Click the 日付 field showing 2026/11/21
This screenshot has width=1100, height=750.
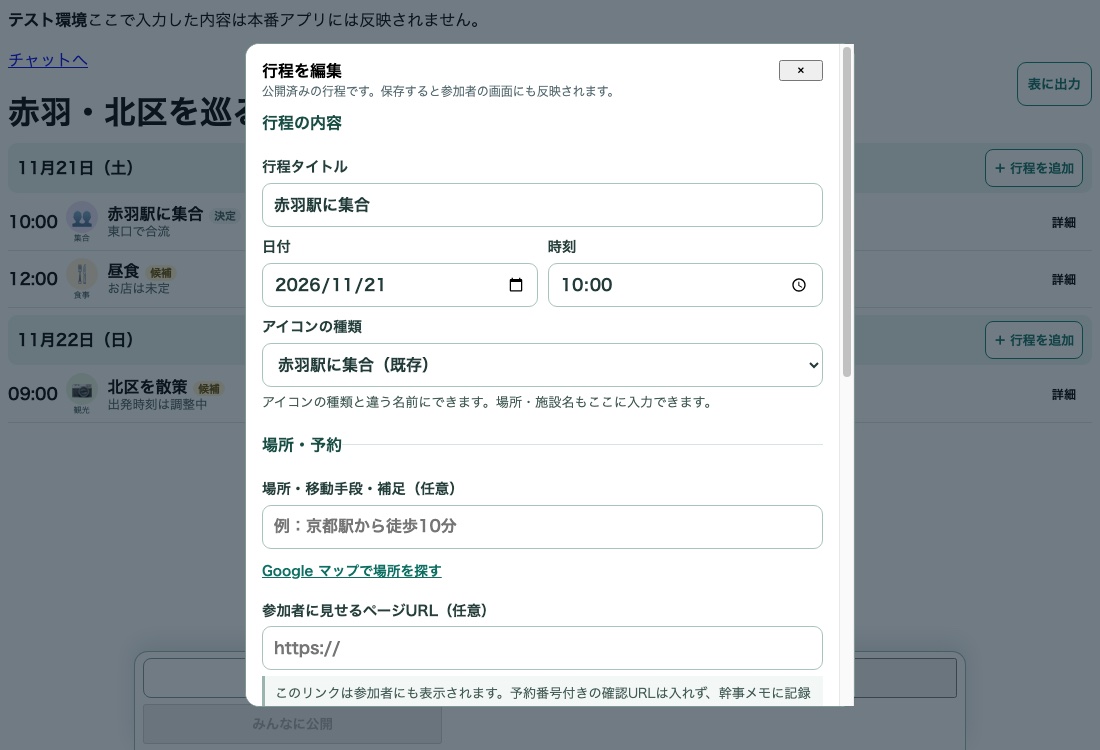pyautogui.click(x=400, y=285)
